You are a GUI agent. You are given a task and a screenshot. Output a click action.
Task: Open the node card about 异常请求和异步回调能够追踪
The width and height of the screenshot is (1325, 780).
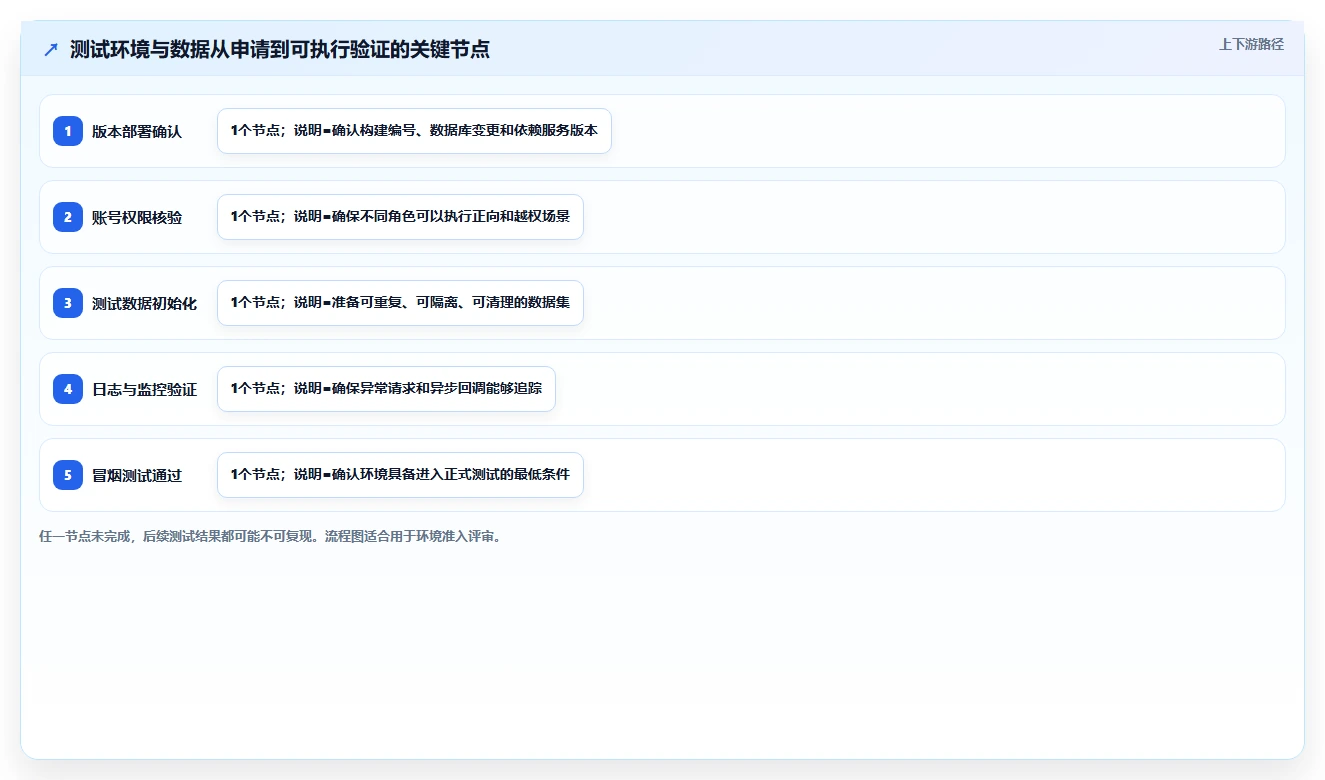[386, 389]
